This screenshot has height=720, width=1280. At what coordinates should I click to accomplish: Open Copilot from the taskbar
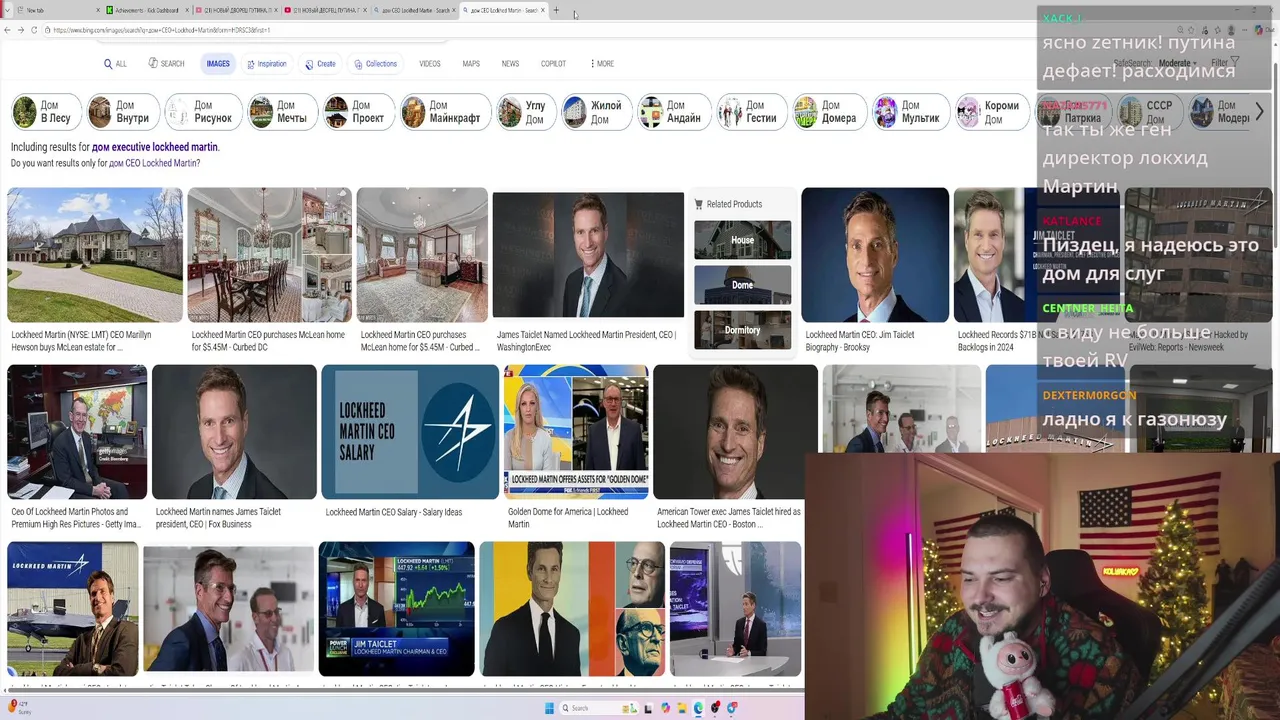pyautogui.click(x=666, y=708)
